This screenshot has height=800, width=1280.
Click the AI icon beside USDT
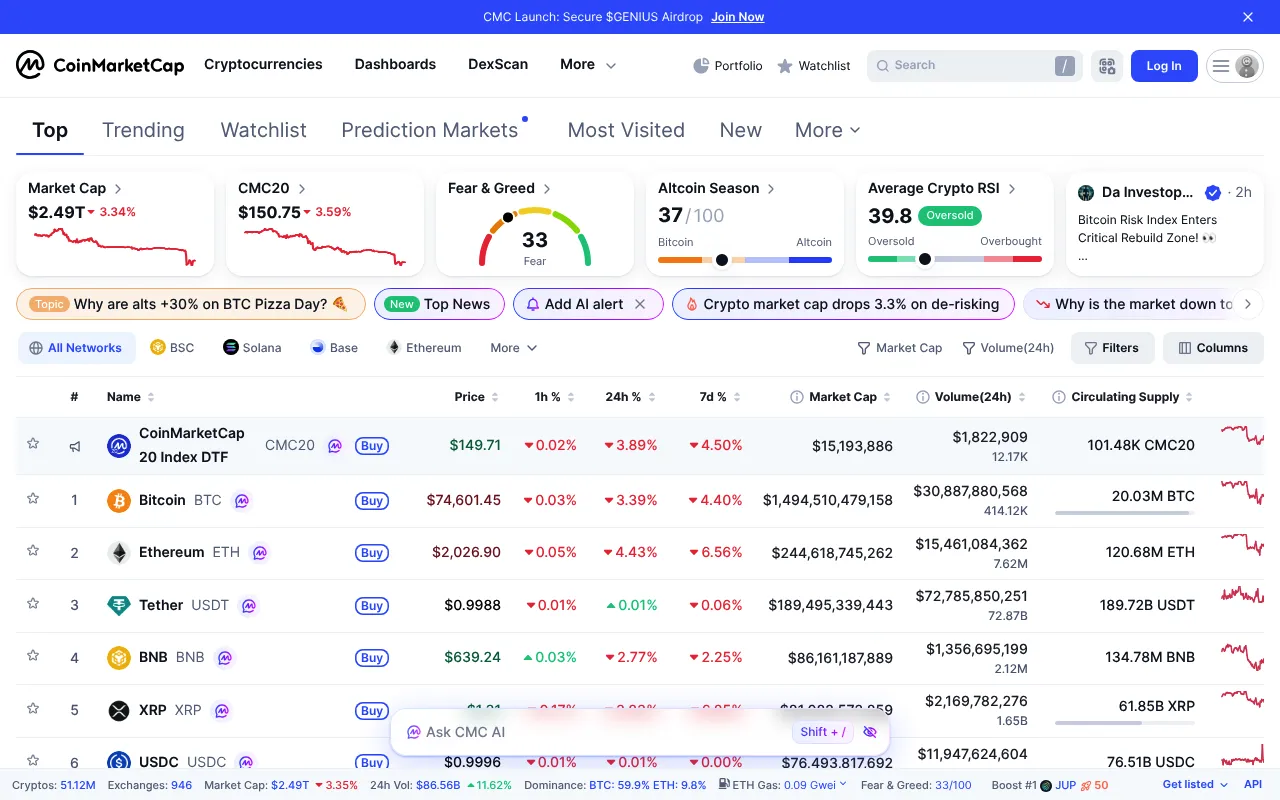pyautogui.click(x=249, y=605)
